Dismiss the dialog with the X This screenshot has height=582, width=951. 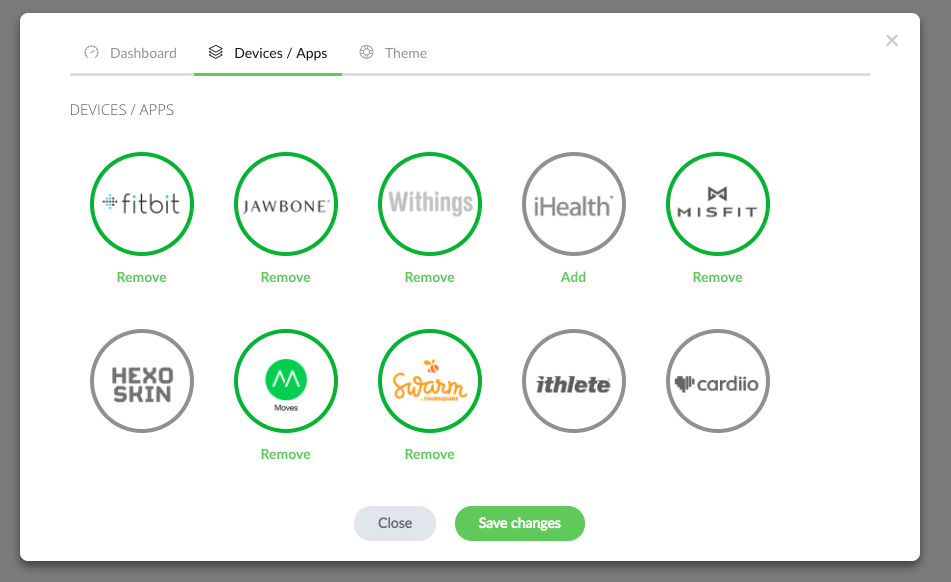coord(892,41)
